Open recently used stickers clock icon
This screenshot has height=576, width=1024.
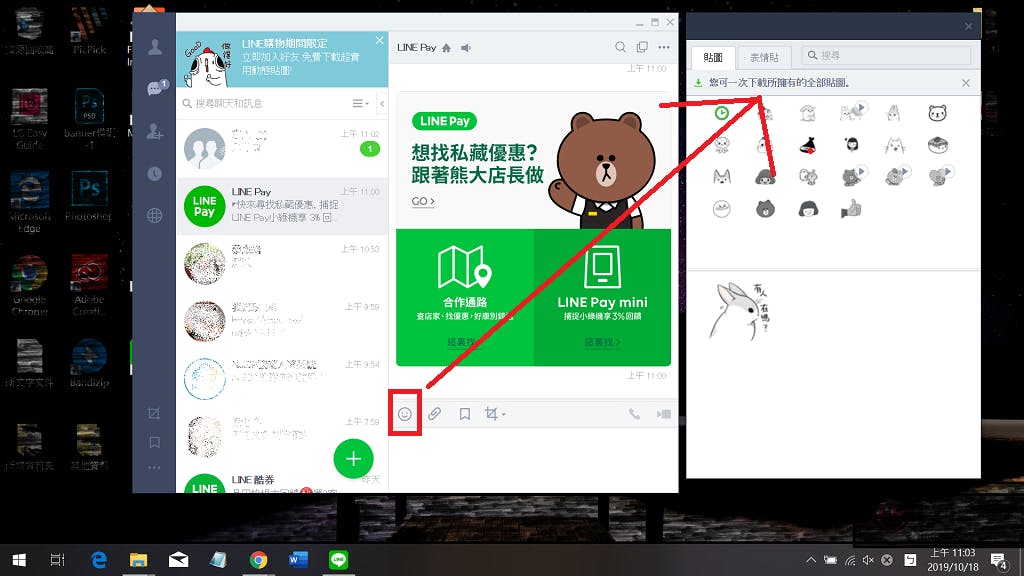pos(722,114)
